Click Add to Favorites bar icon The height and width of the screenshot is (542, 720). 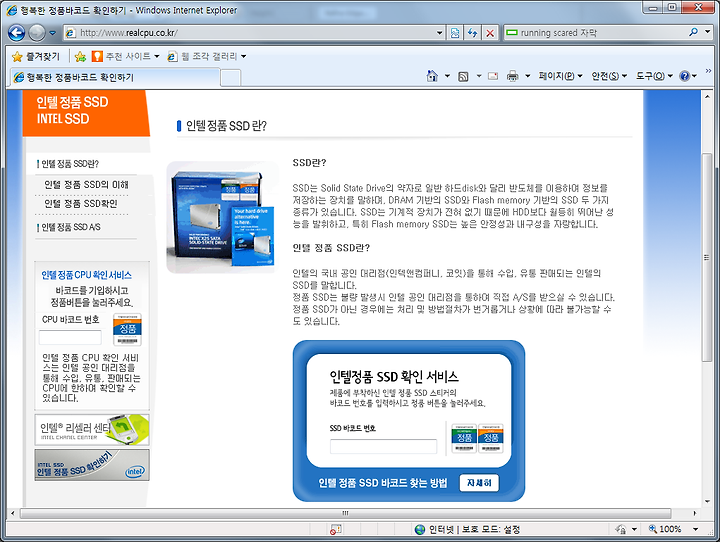coord(80,56)
